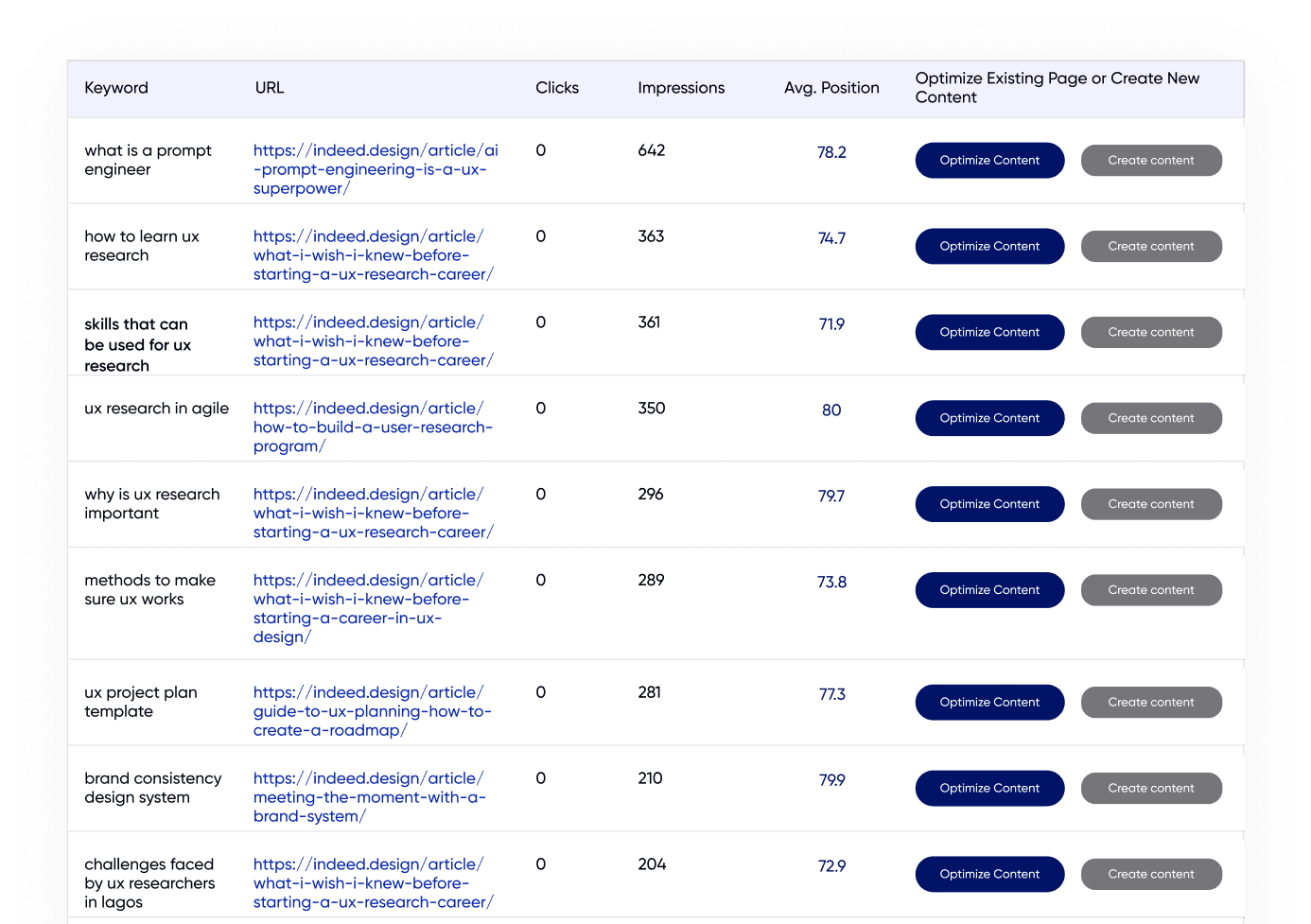Screen dimensions: 1311x924
Task: Open the ai-prompt-engineering-is-a-ux-superpower article link
Action: [x=375, y=168]
